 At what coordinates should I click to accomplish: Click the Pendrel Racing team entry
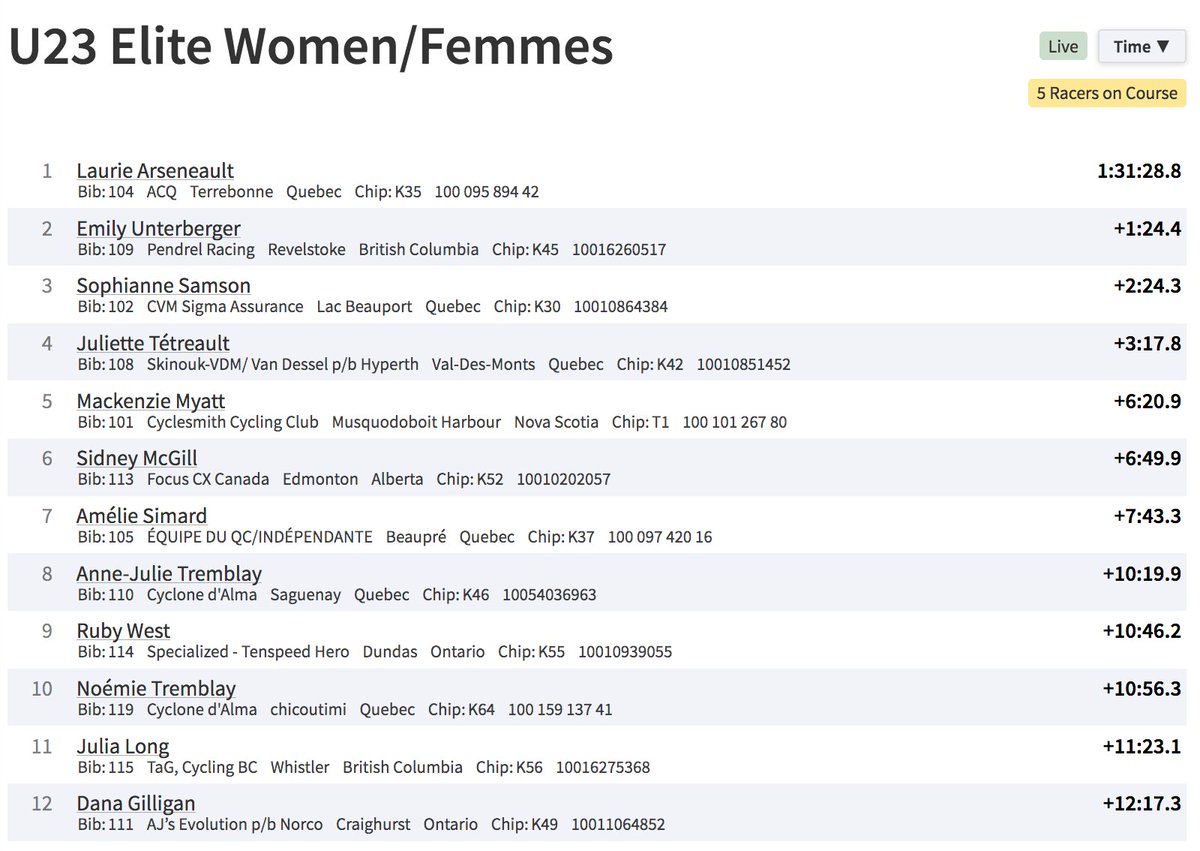[203, 249]
